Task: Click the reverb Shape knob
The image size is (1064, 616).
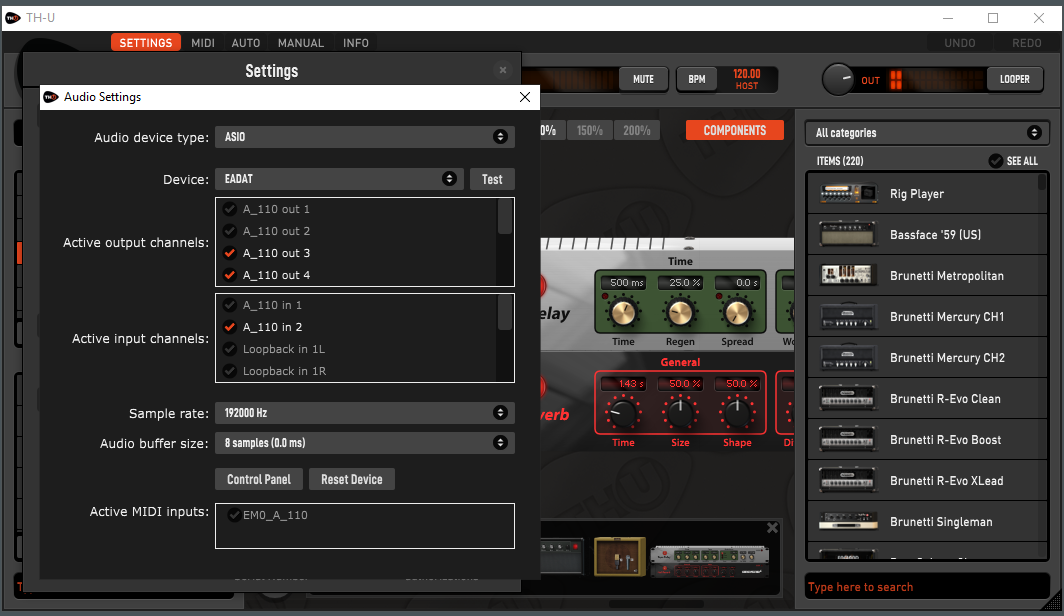Action: [x=737, y=413]
